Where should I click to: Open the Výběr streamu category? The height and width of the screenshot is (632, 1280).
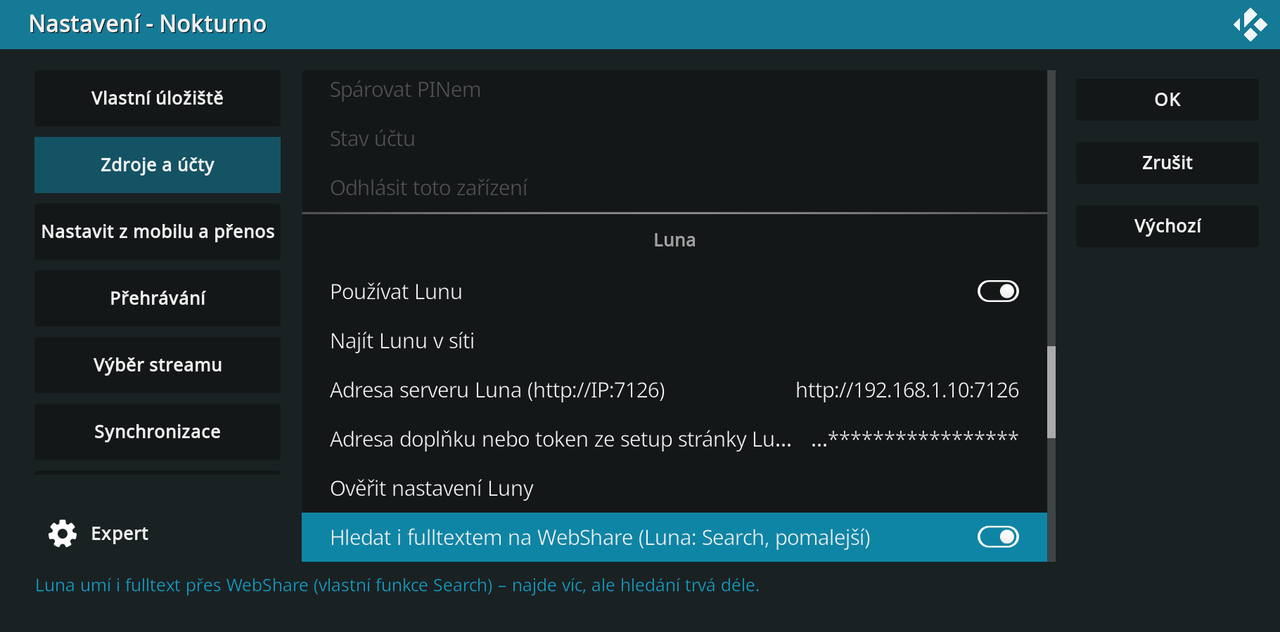coord(157,365)
